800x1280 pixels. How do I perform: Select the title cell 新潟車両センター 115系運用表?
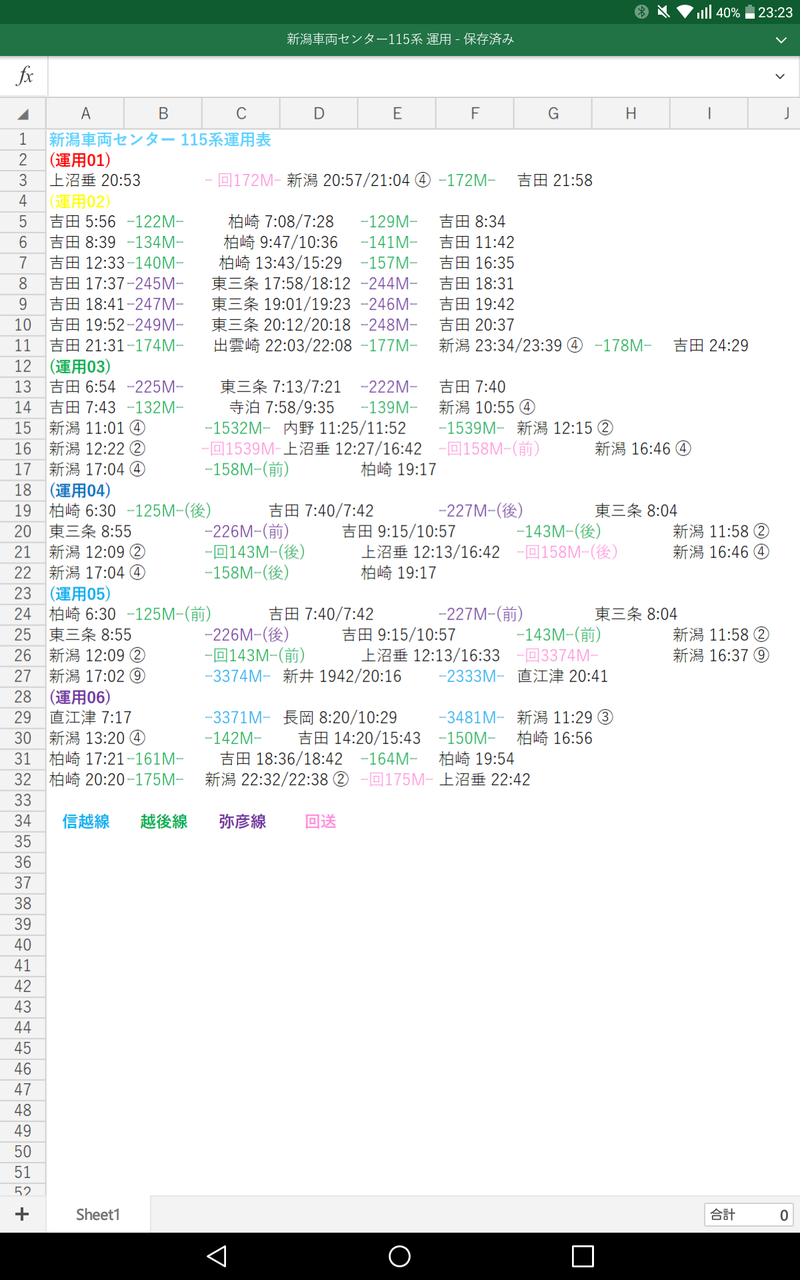click(160, 140)
